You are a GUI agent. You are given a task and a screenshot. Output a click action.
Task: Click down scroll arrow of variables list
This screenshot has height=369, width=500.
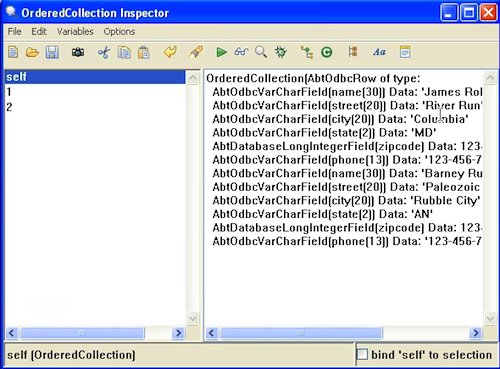[x=193, y=318]
